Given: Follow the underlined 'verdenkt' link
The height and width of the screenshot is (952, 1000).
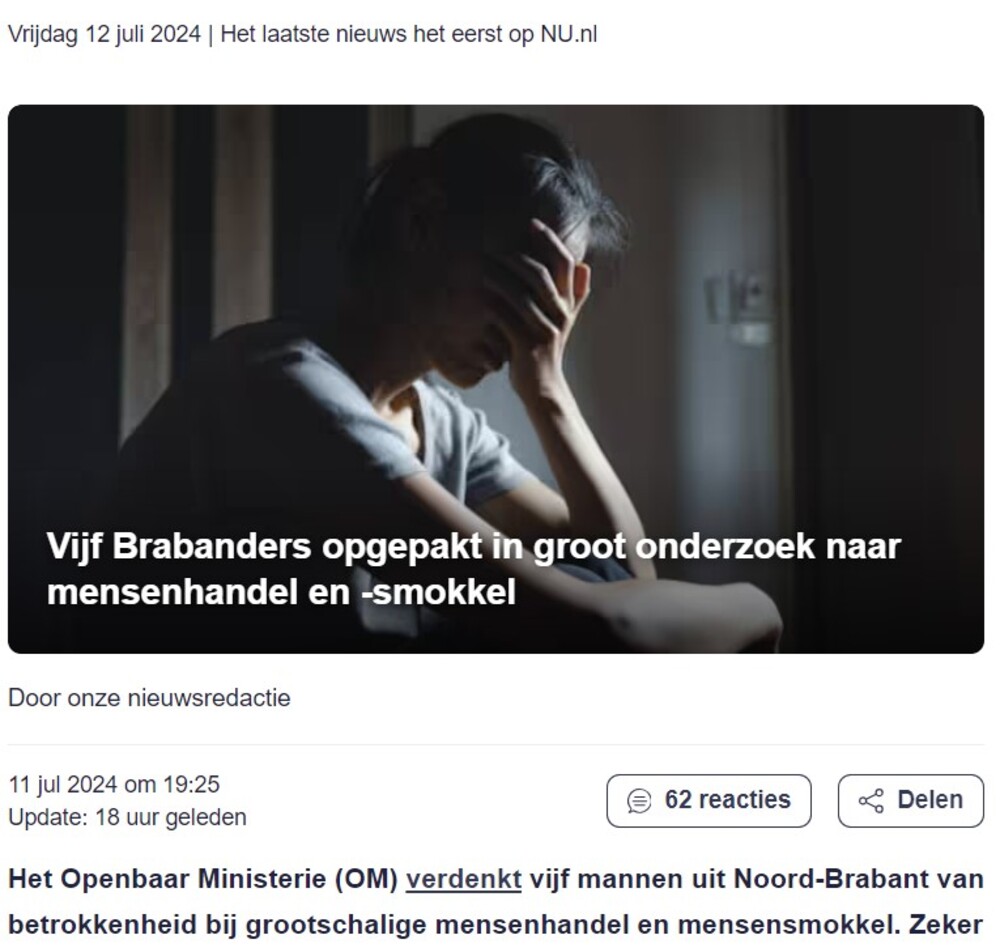Looking at the screenshot, I should [464, 879].
